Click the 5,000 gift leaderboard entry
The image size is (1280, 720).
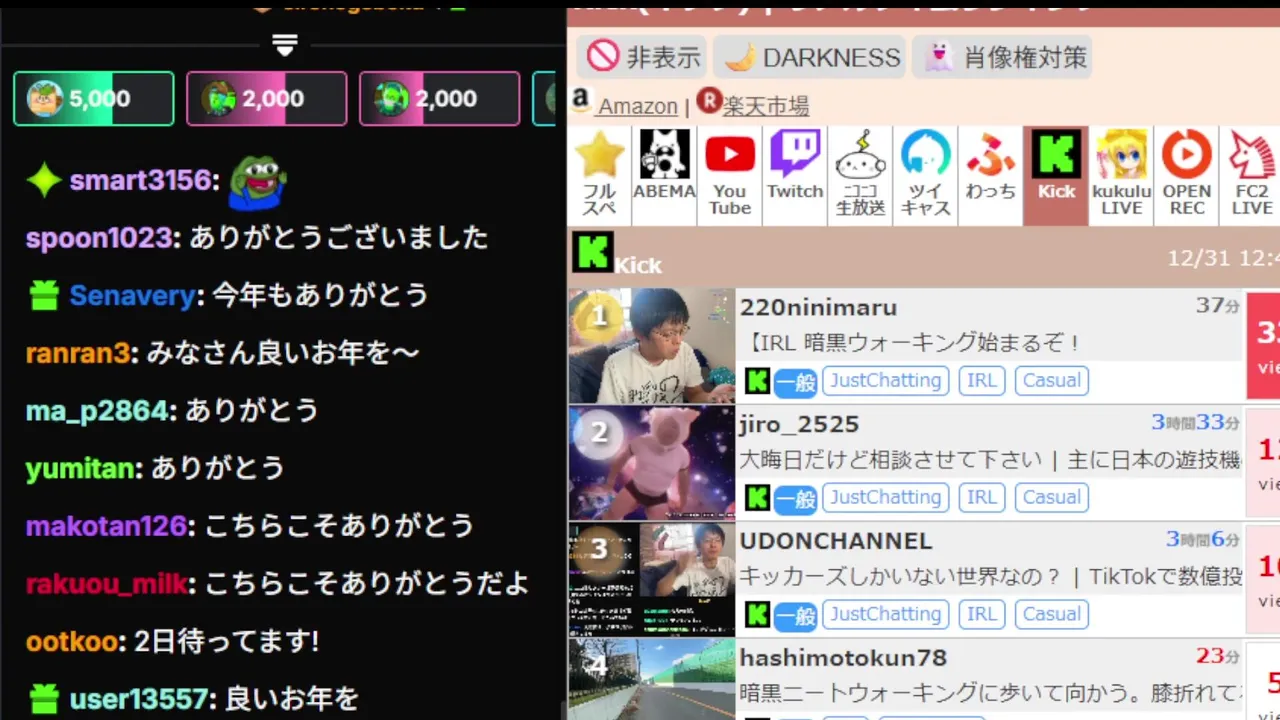click(x=94, y=98)
